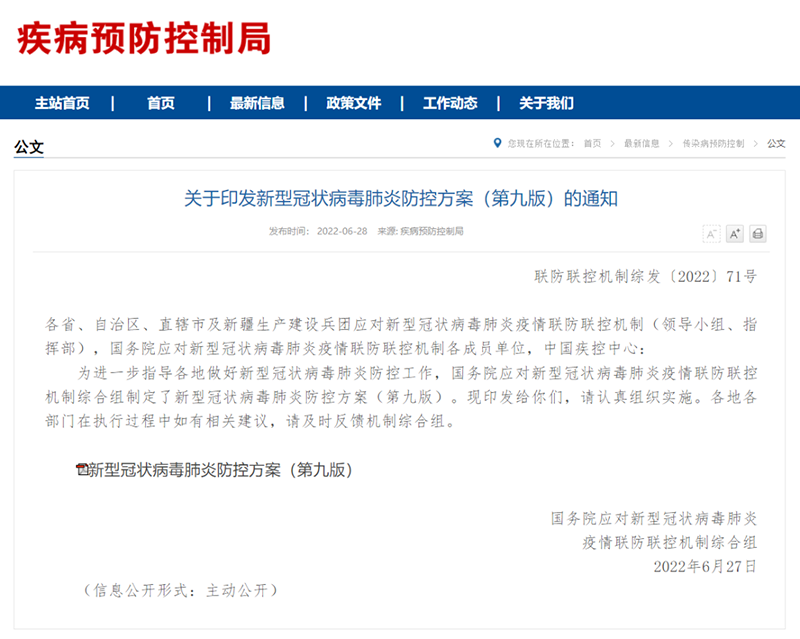
Task: Open the 工作动态 navigation item
Action: pyautogui.click(x=450, y=103)
